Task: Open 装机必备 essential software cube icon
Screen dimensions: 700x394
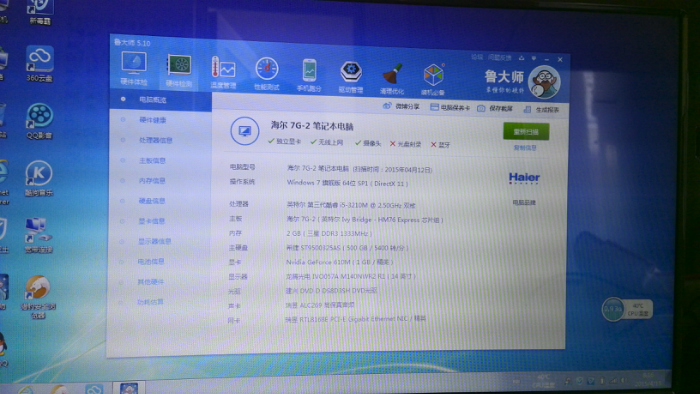Action: (433, 80)
